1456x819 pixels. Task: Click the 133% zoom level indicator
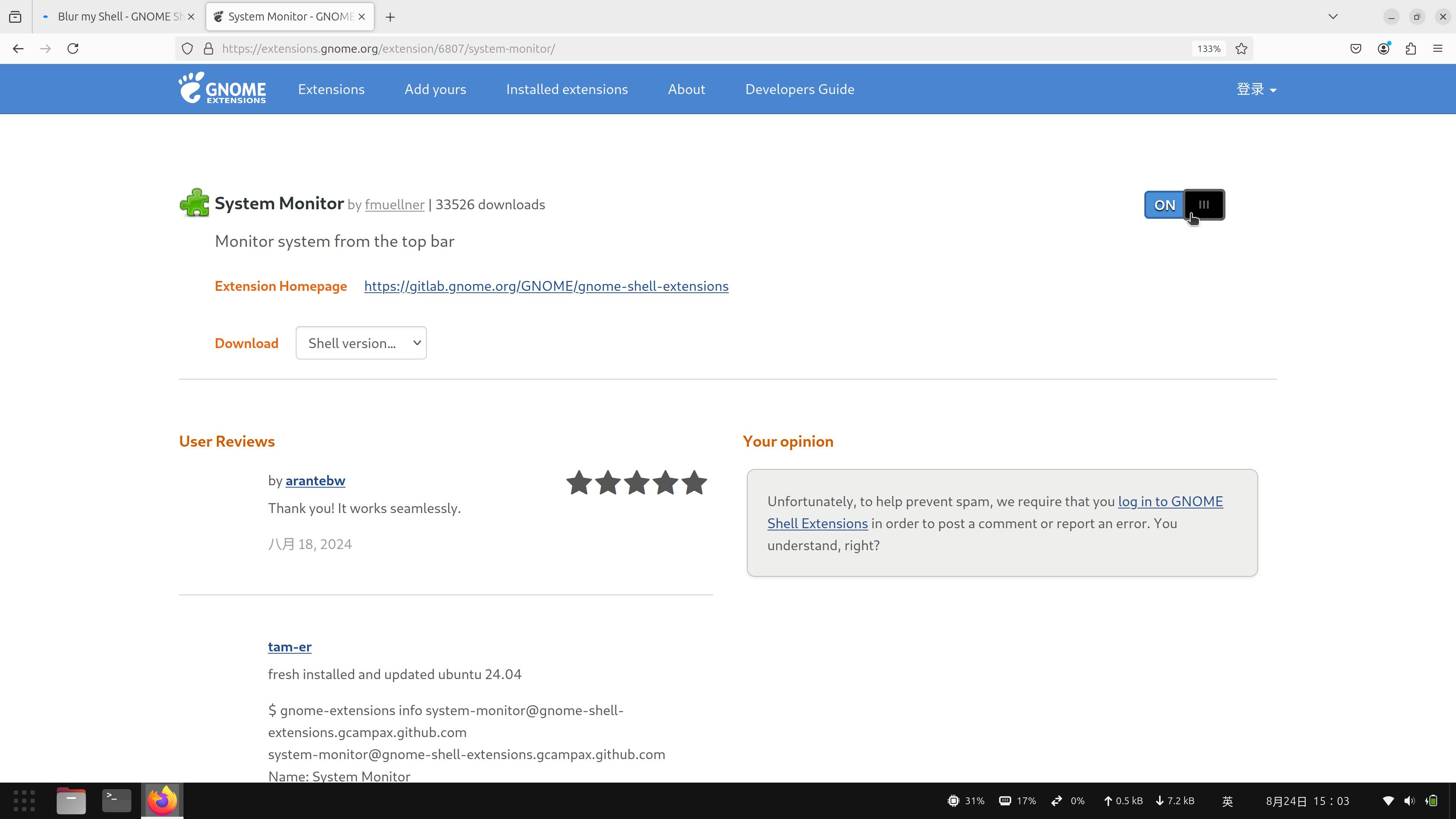coord(1209,49)
